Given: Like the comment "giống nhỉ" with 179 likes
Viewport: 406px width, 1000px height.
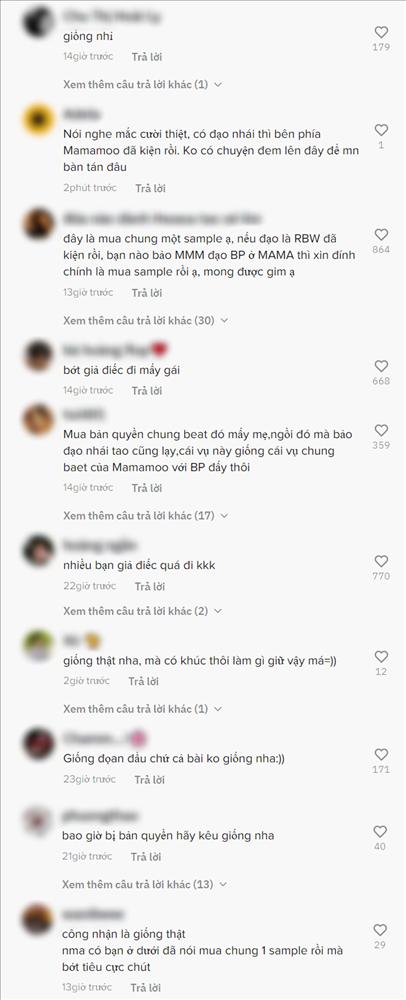Looking at the screenshot, I should [x=381, y=32].
